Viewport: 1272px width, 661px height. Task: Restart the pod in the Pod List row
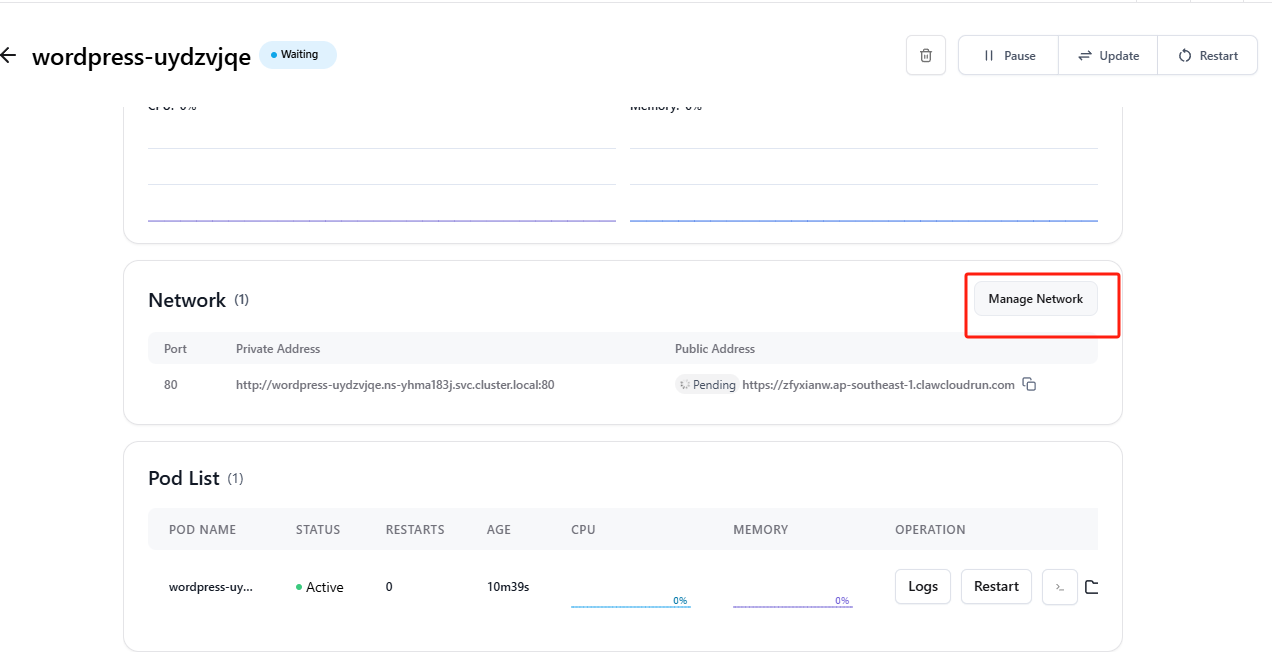(x=996, y=587)
